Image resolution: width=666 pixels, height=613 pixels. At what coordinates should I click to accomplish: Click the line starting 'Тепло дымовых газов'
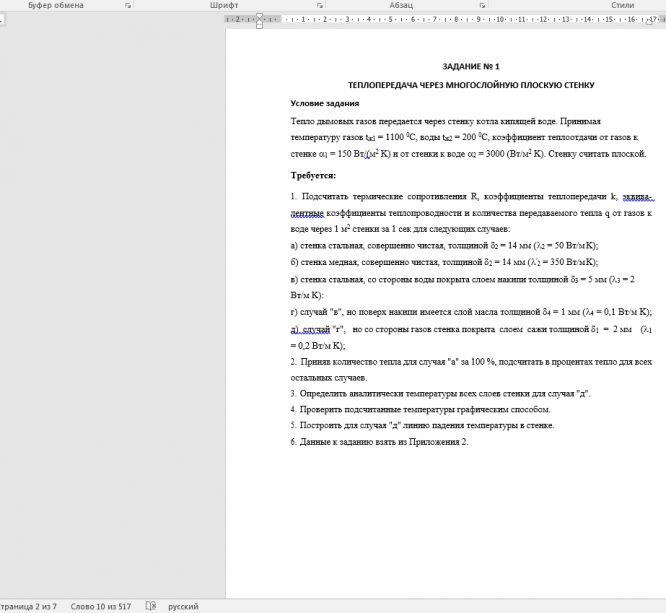coord(446,121)
